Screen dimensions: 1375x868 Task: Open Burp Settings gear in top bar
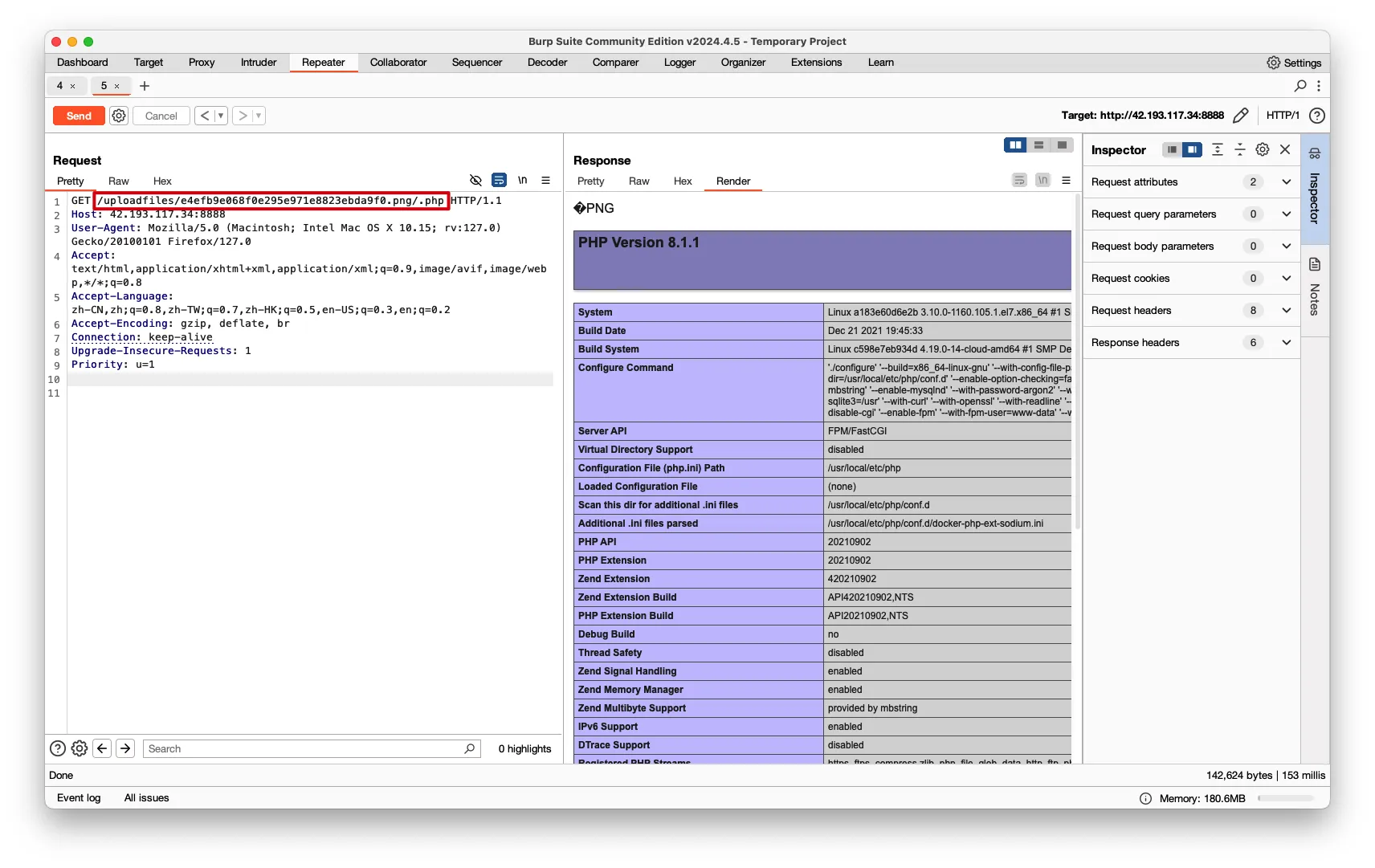tap(1274, 63)
